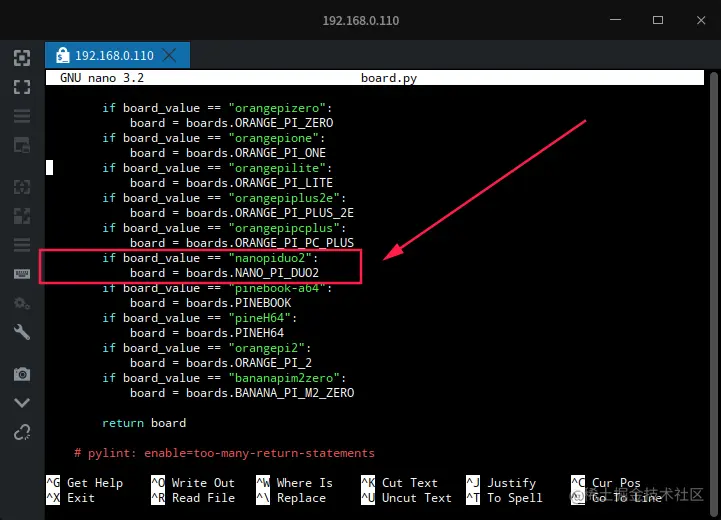Click the "orangepizero" string
Image resolution: width=721 pixels, height=520 pixels.
277,108
